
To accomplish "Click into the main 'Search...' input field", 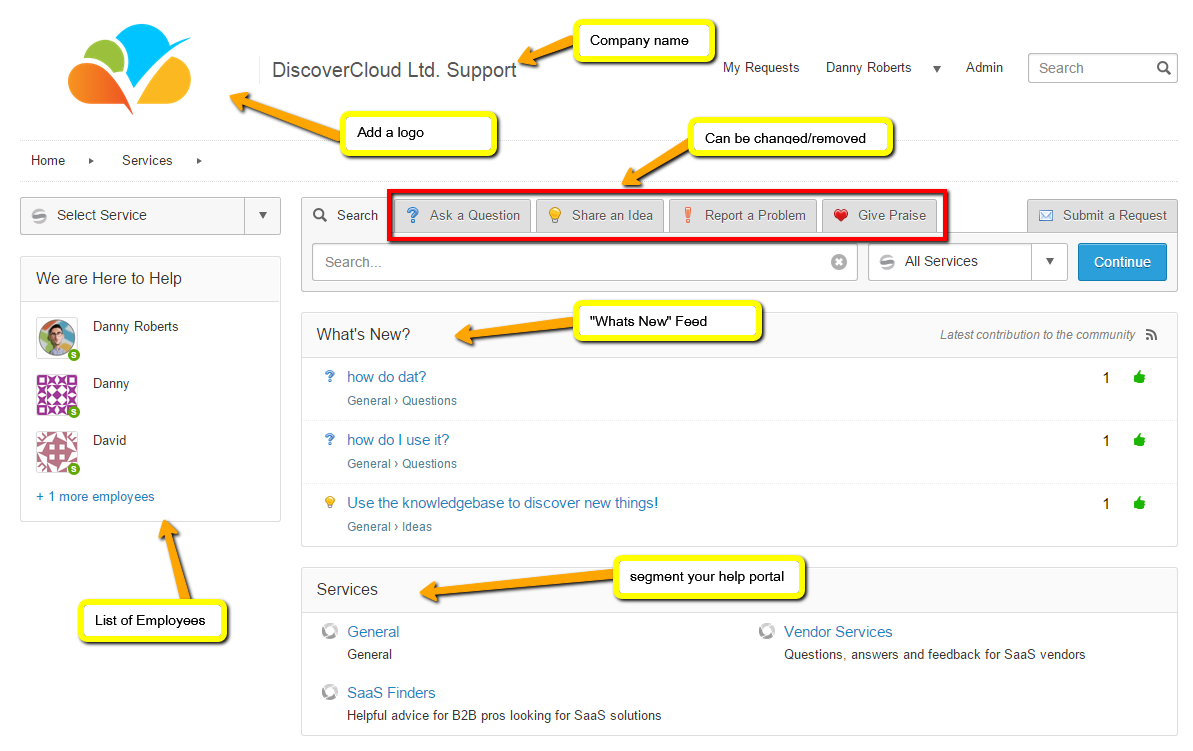I will (570, 262).
